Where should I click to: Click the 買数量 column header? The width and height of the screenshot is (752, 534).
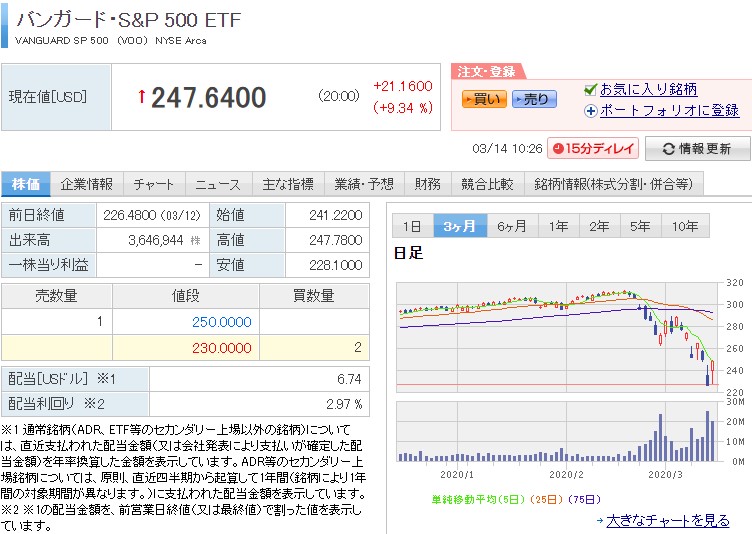tap(314, 296)
